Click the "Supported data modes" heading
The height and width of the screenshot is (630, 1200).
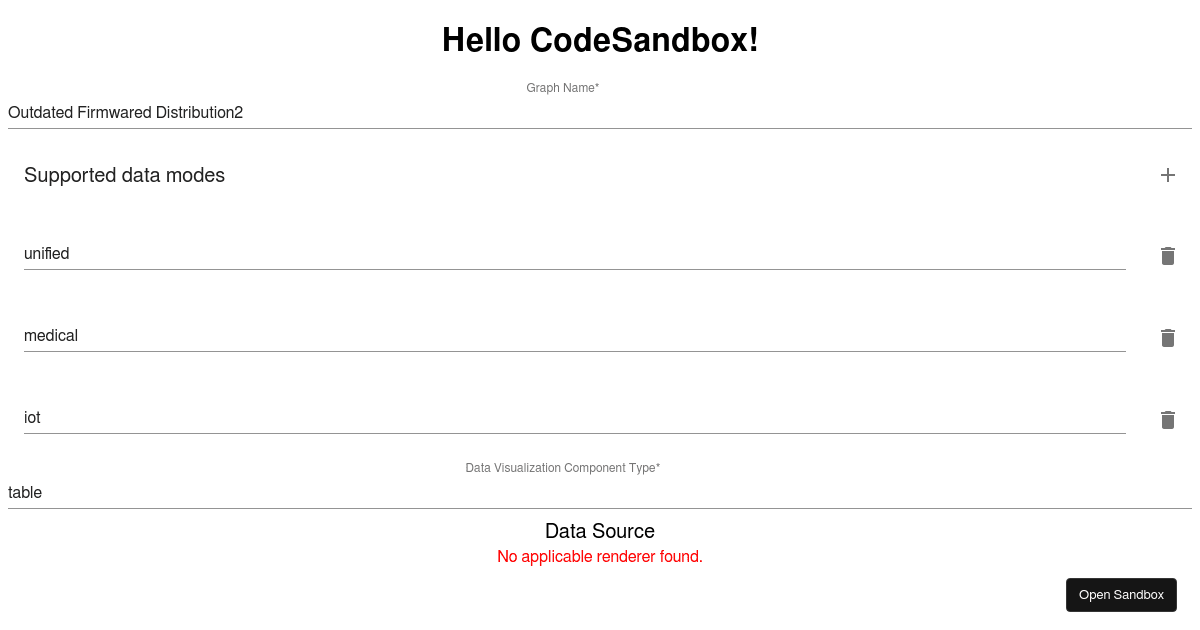[124, 175]
